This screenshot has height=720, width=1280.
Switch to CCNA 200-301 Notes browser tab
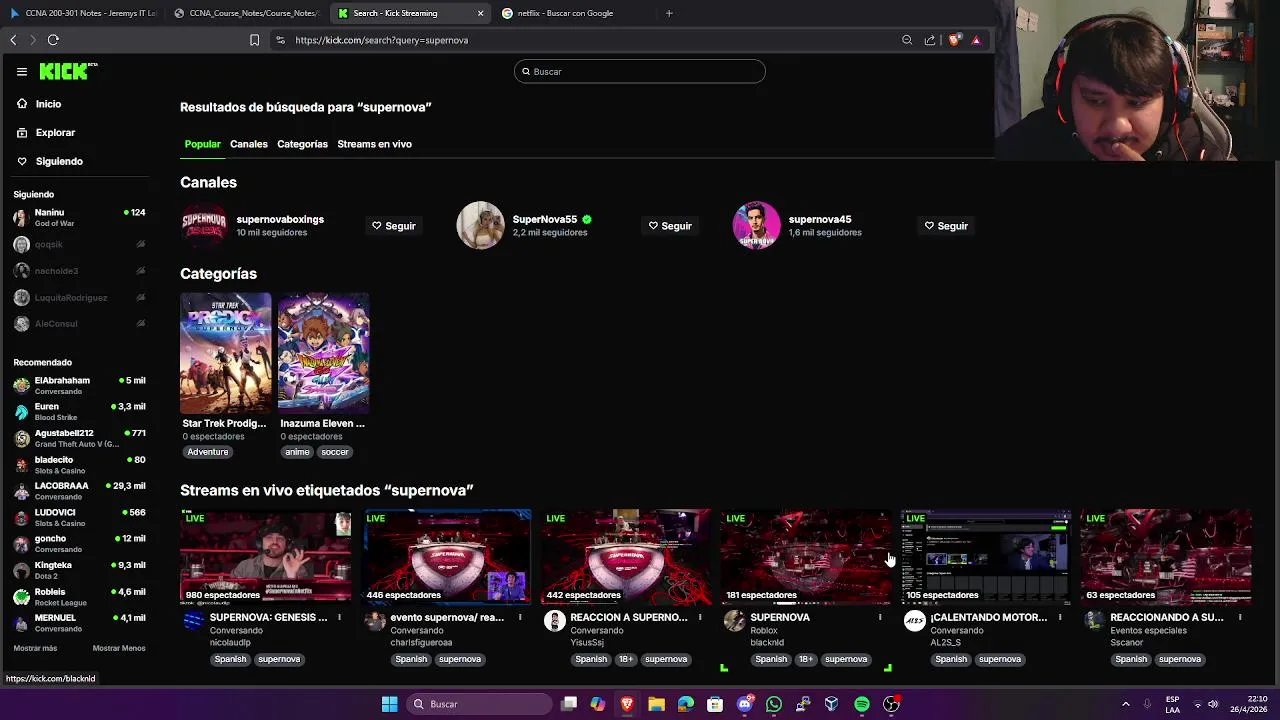(x=83, y=13)
